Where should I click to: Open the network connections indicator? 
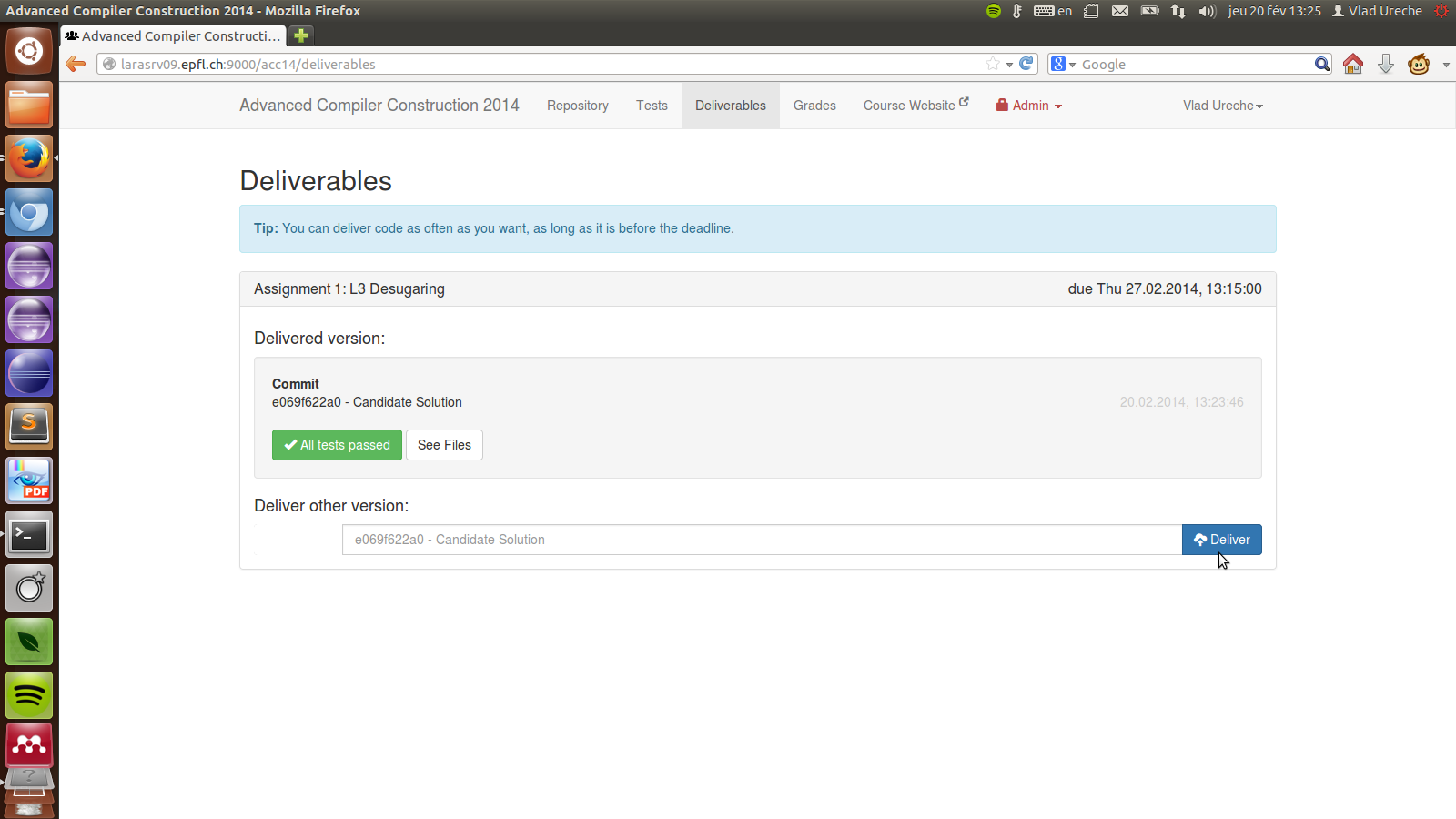(x=1178, y=11)
